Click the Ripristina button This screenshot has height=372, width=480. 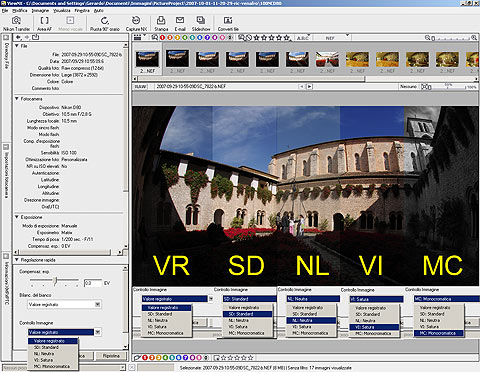coord(111,356)
